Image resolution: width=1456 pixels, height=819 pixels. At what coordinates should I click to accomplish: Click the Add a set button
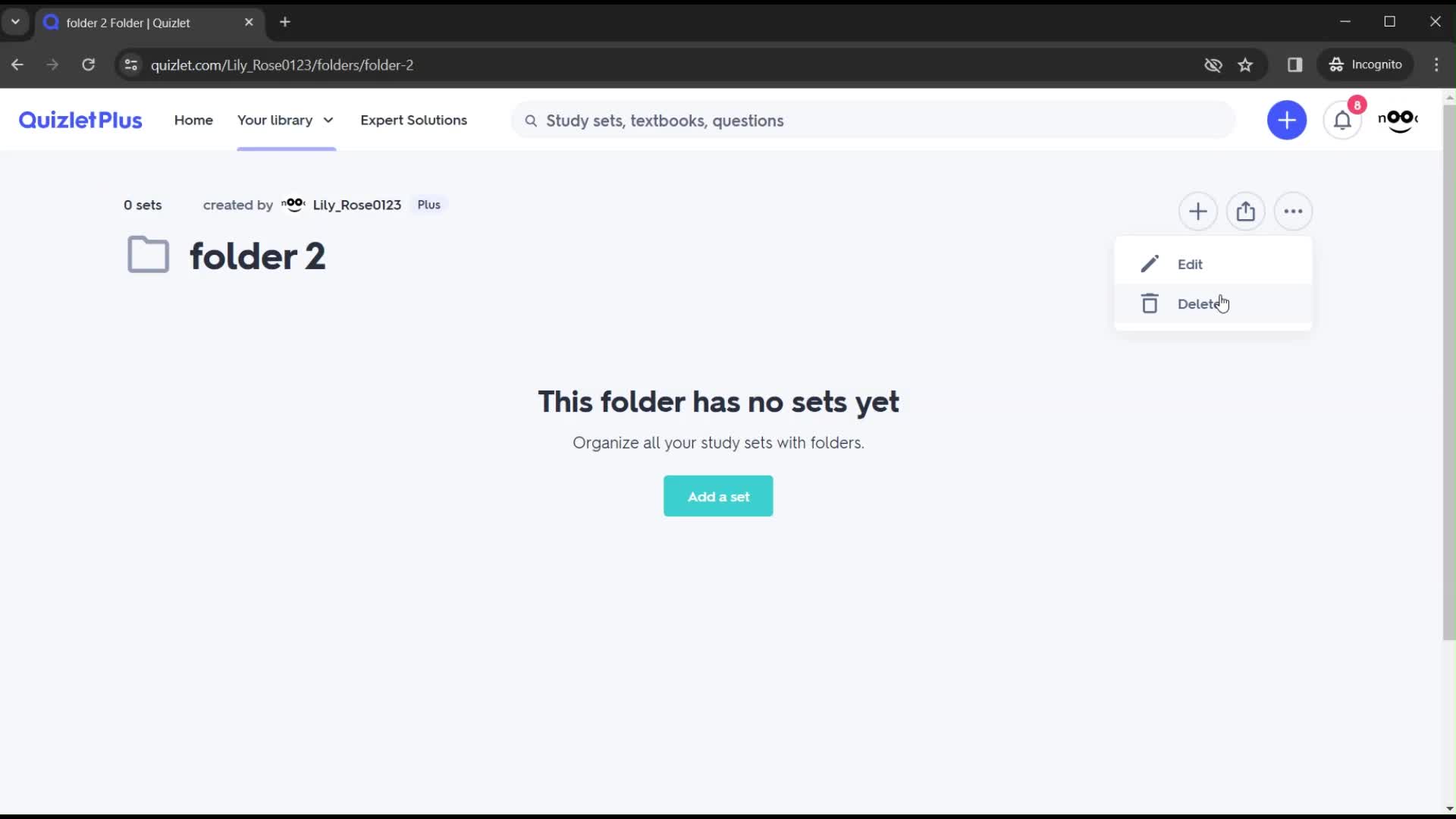click(x=718, y=496)
